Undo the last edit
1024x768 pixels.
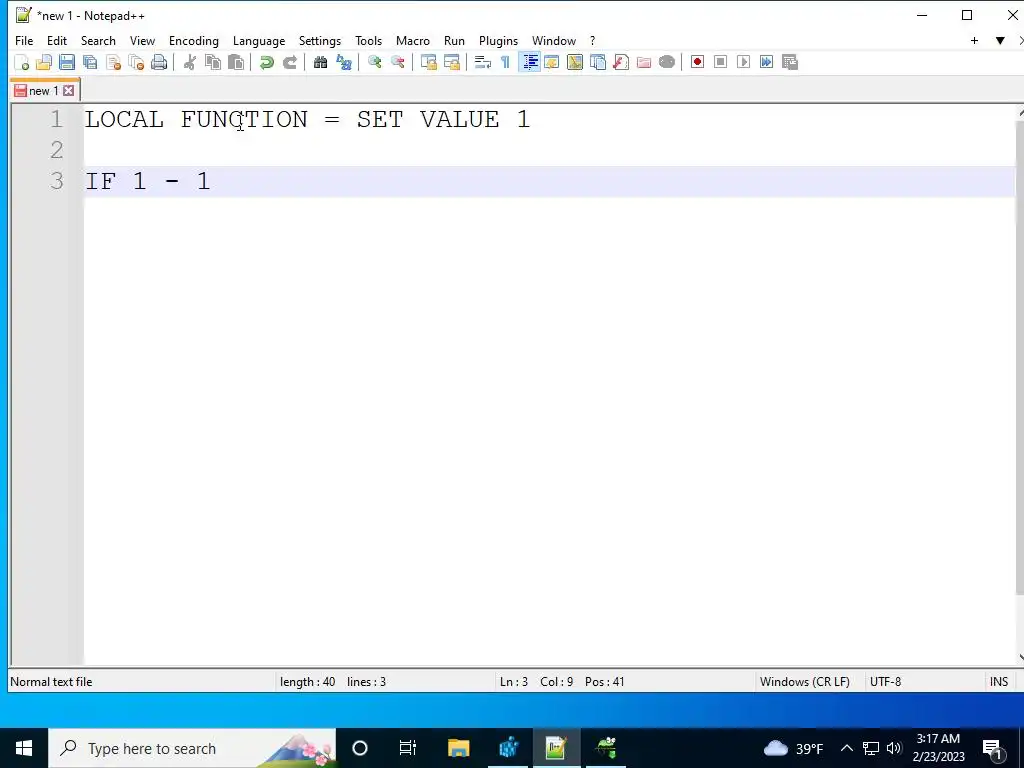pyautogui.click(x=266, y=62)
